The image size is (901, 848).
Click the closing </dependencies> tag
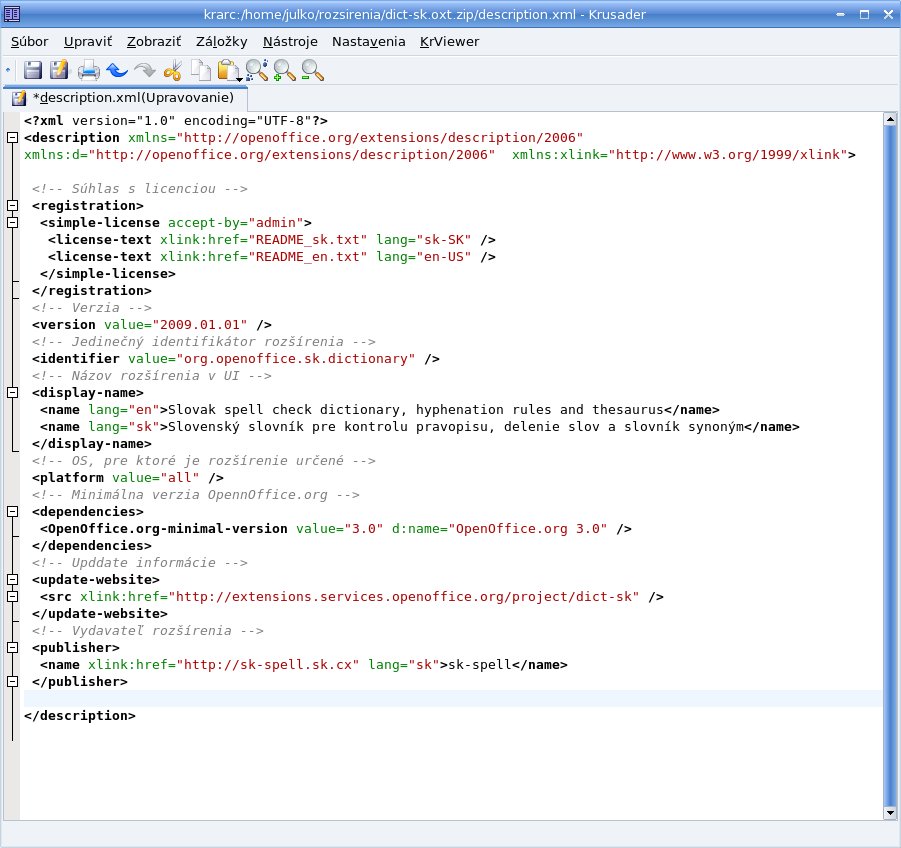[92, 546]
